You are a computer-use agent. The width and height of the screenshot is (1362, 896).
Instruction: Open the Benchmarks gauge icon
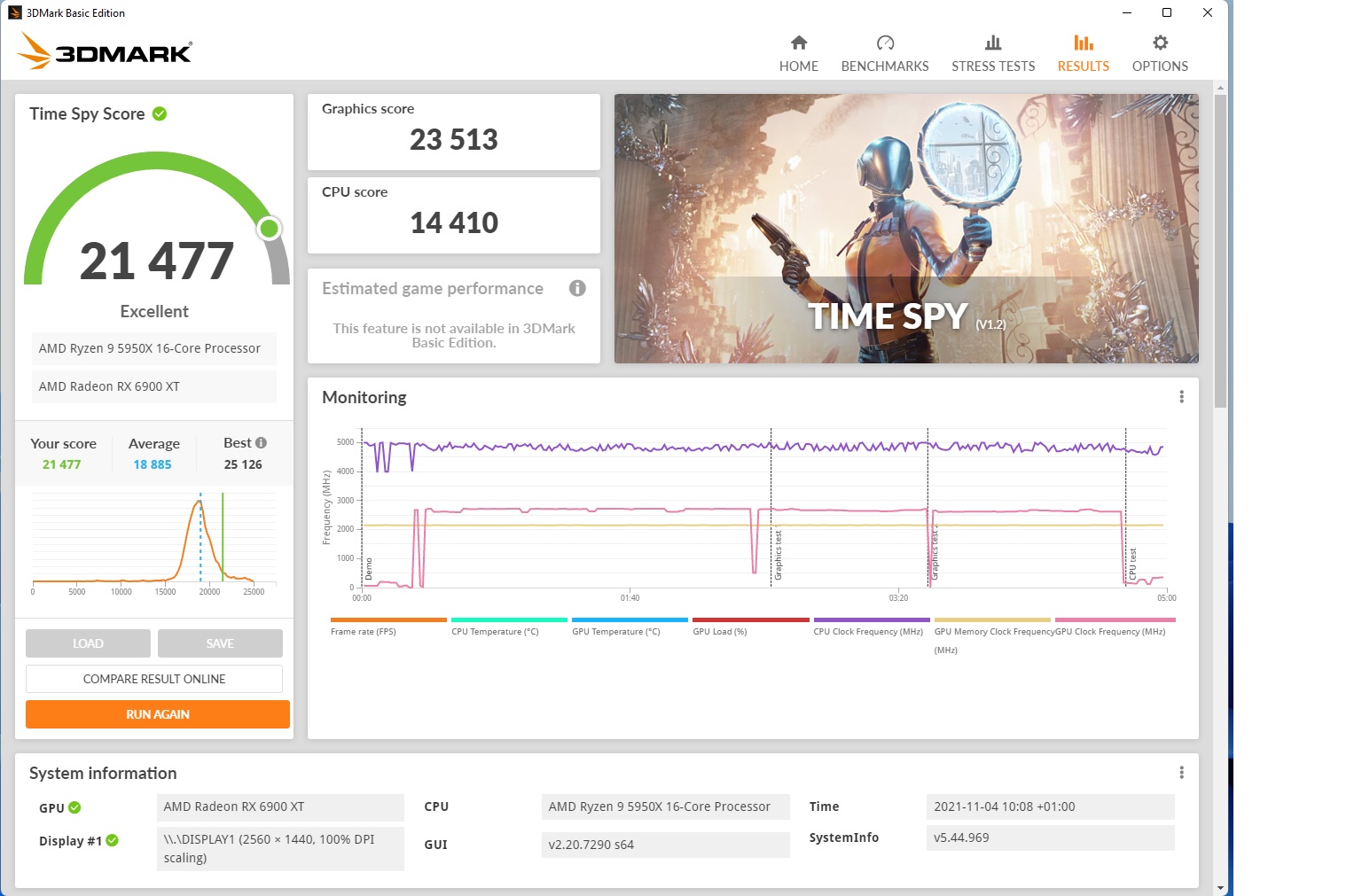pyautogui.click(x=885, y=43)
